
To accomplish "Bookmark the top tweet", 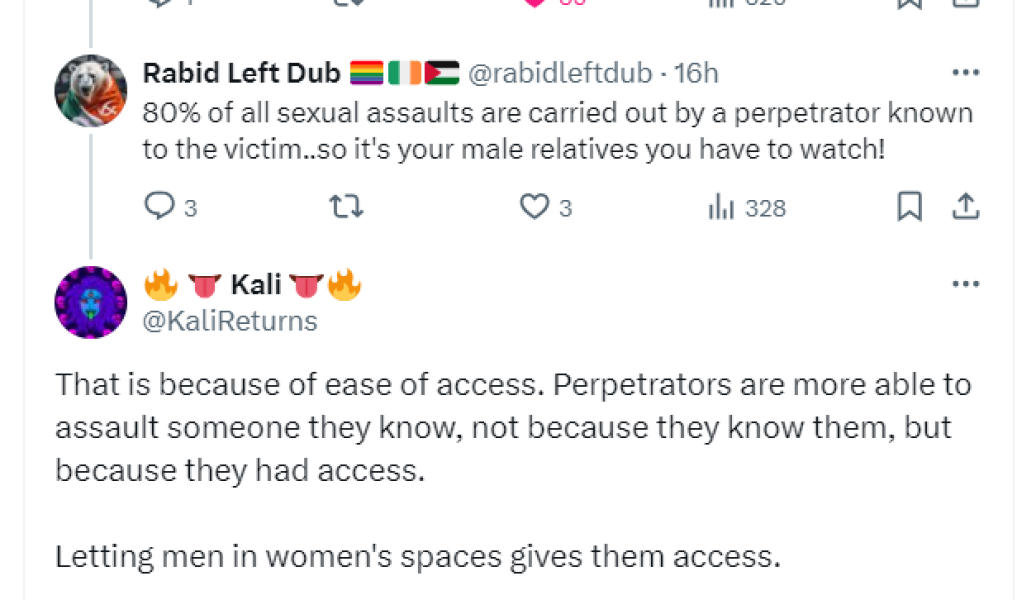I will 910,2.
